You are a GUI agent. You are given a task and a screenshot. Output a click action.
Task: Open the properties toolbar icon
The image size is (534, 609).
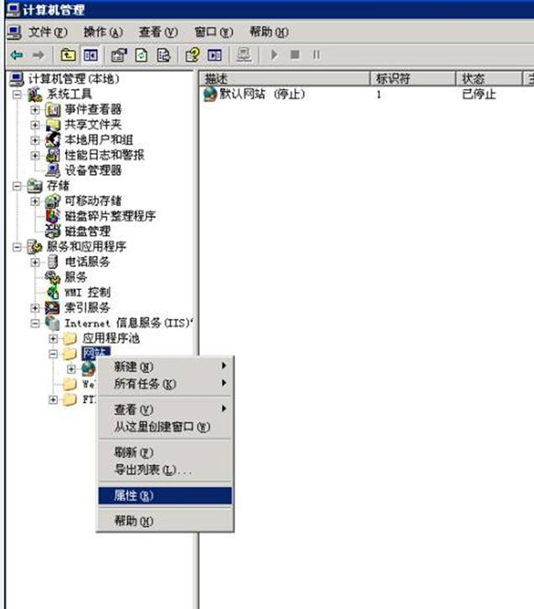pos(119,55)
